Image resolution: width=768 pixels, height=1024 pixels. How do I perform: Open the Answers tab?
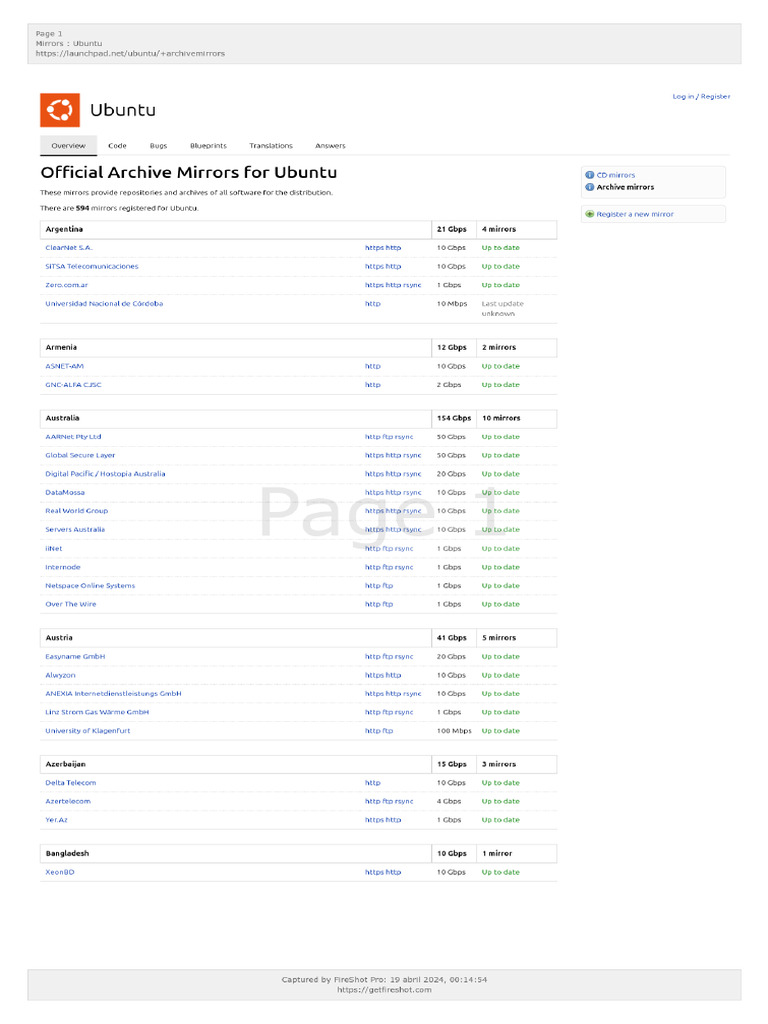point(330,146)
